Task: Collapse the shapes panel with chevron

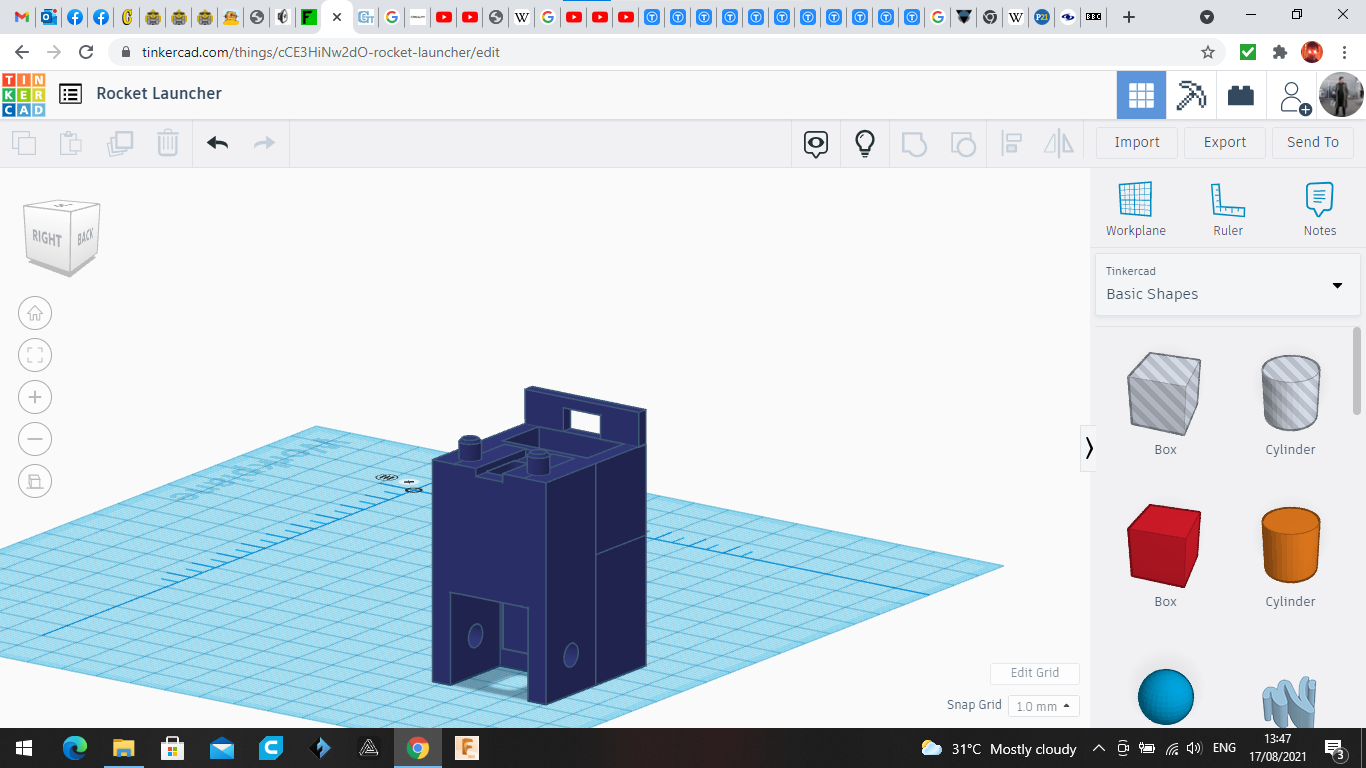Action: pyautogui.click(x=1089, y=448)
